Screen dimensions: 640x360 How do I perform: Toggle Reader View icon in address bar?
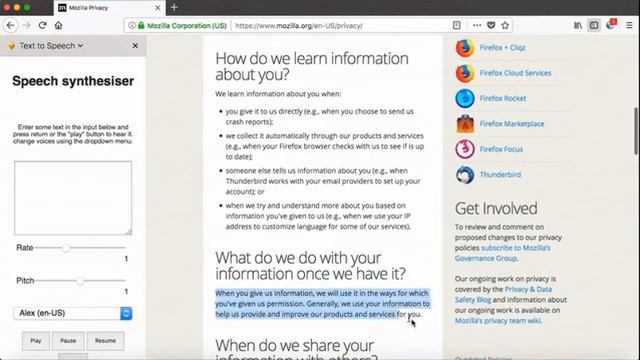click(x=456, y=25)
